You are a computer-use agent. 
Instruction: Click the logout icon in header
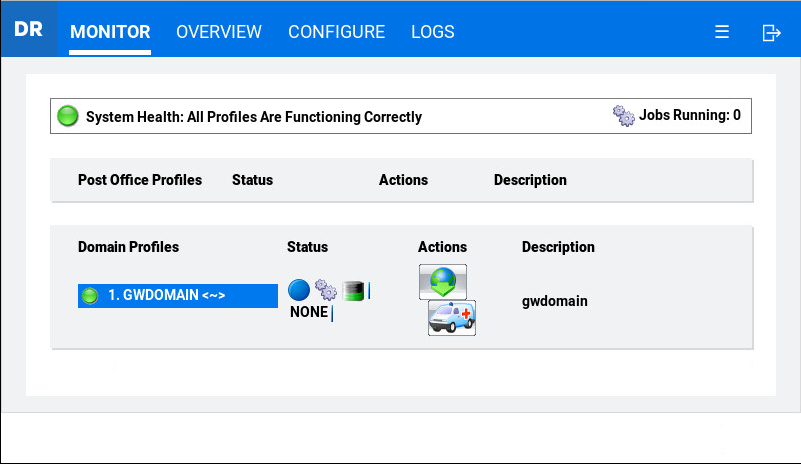(771, 32)
